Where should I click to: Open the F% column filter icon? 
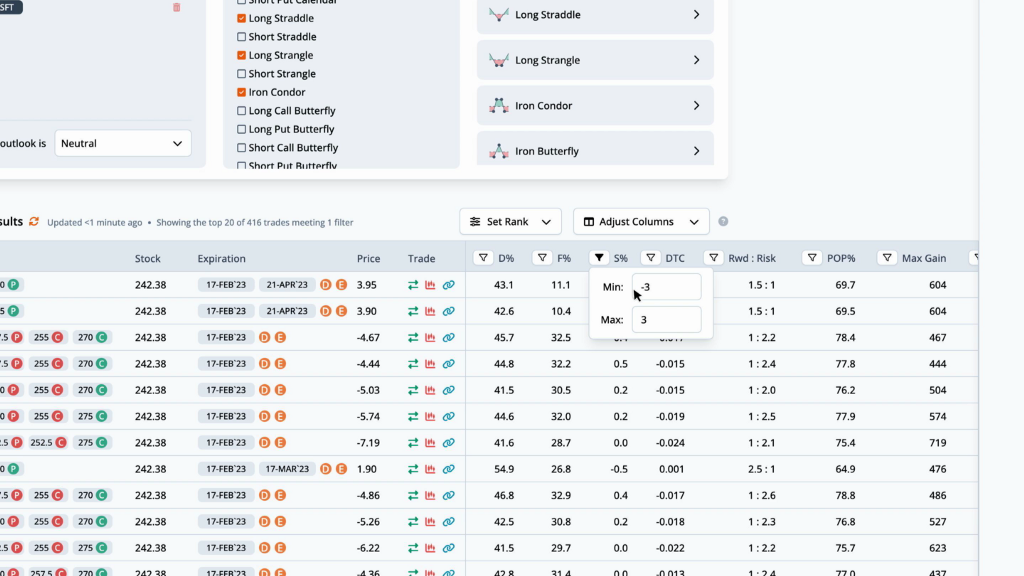click(542, 258)
